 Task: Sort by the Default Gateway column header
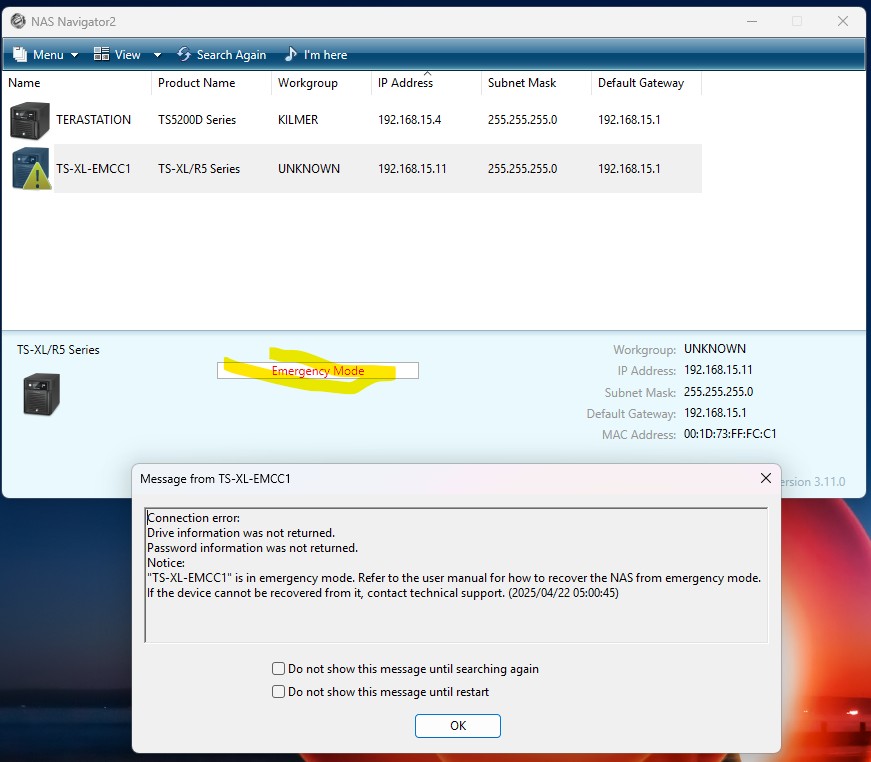pos(646,83)
